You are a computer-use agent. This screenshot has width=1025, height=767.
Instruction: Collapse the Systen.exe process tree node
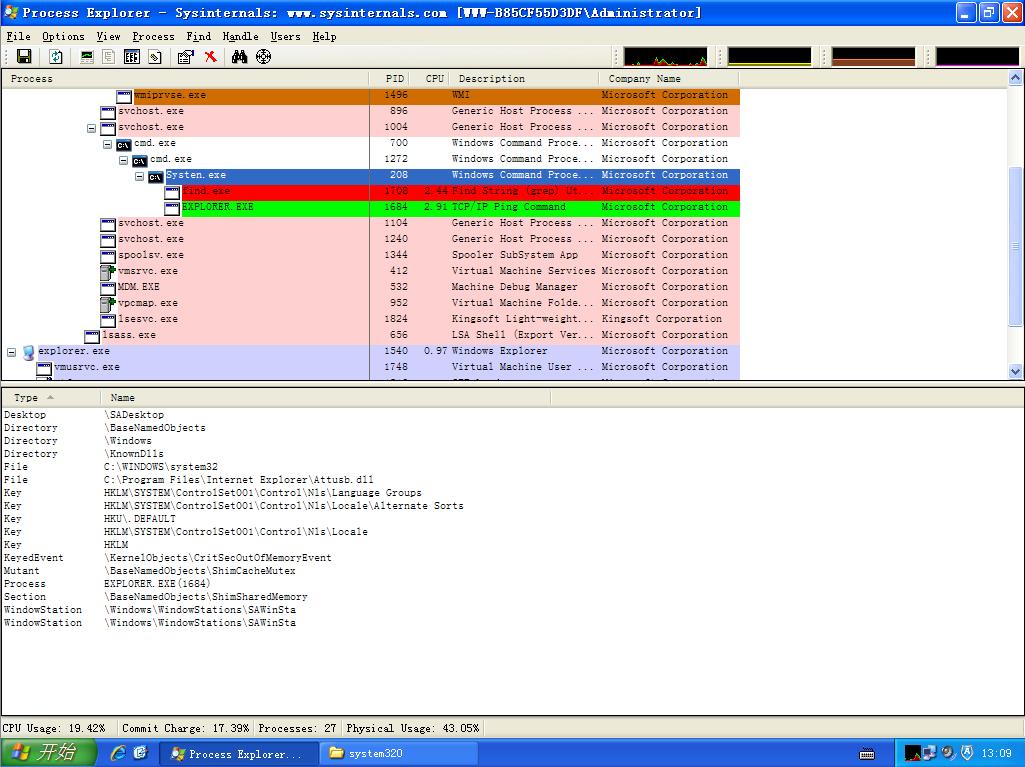(140, 176)
